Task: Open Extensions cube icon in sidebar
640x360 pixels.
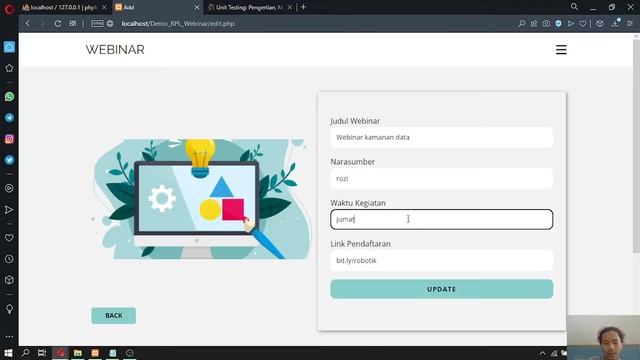Action: click(x=9, y=280)
